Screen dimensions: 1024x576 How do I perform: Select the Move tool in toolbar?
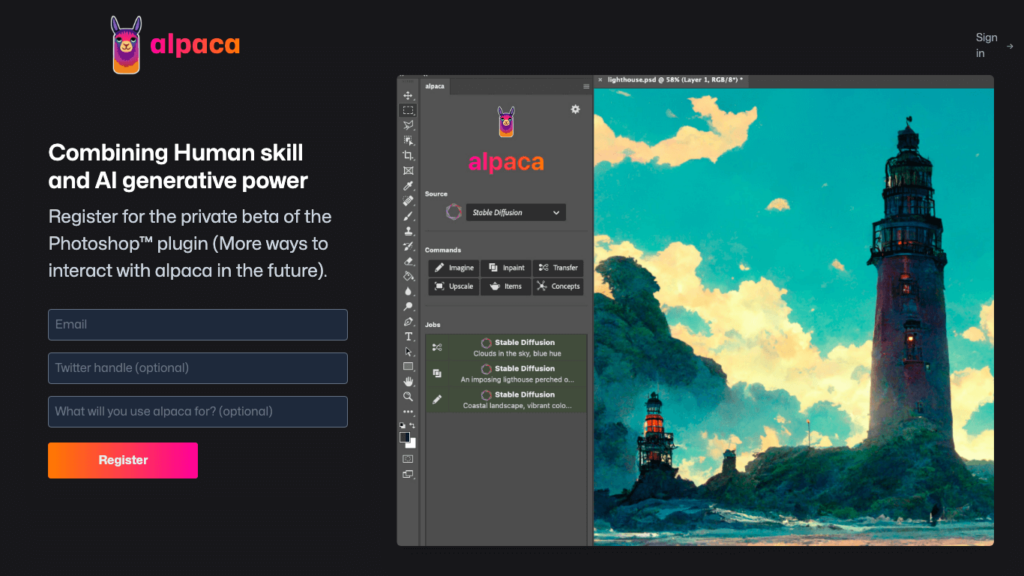coord(408,96)
